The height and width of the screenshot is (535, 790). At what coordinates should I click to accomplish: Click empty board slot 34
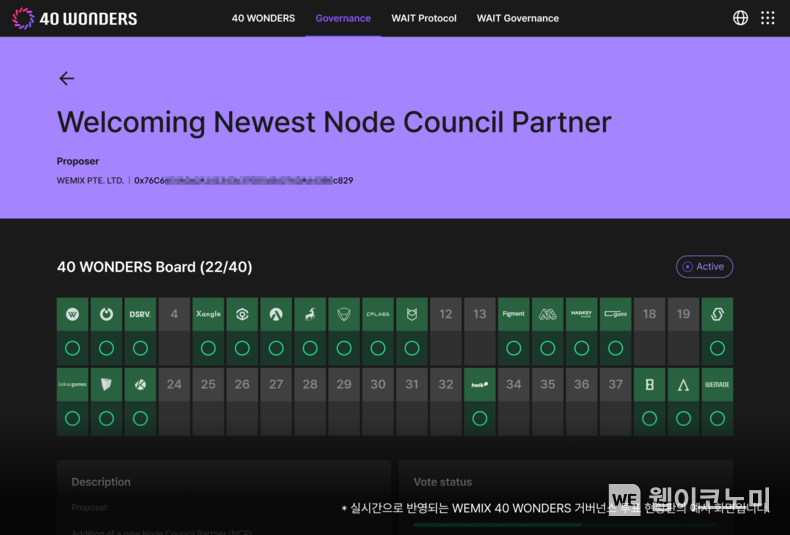coord(513,384)
